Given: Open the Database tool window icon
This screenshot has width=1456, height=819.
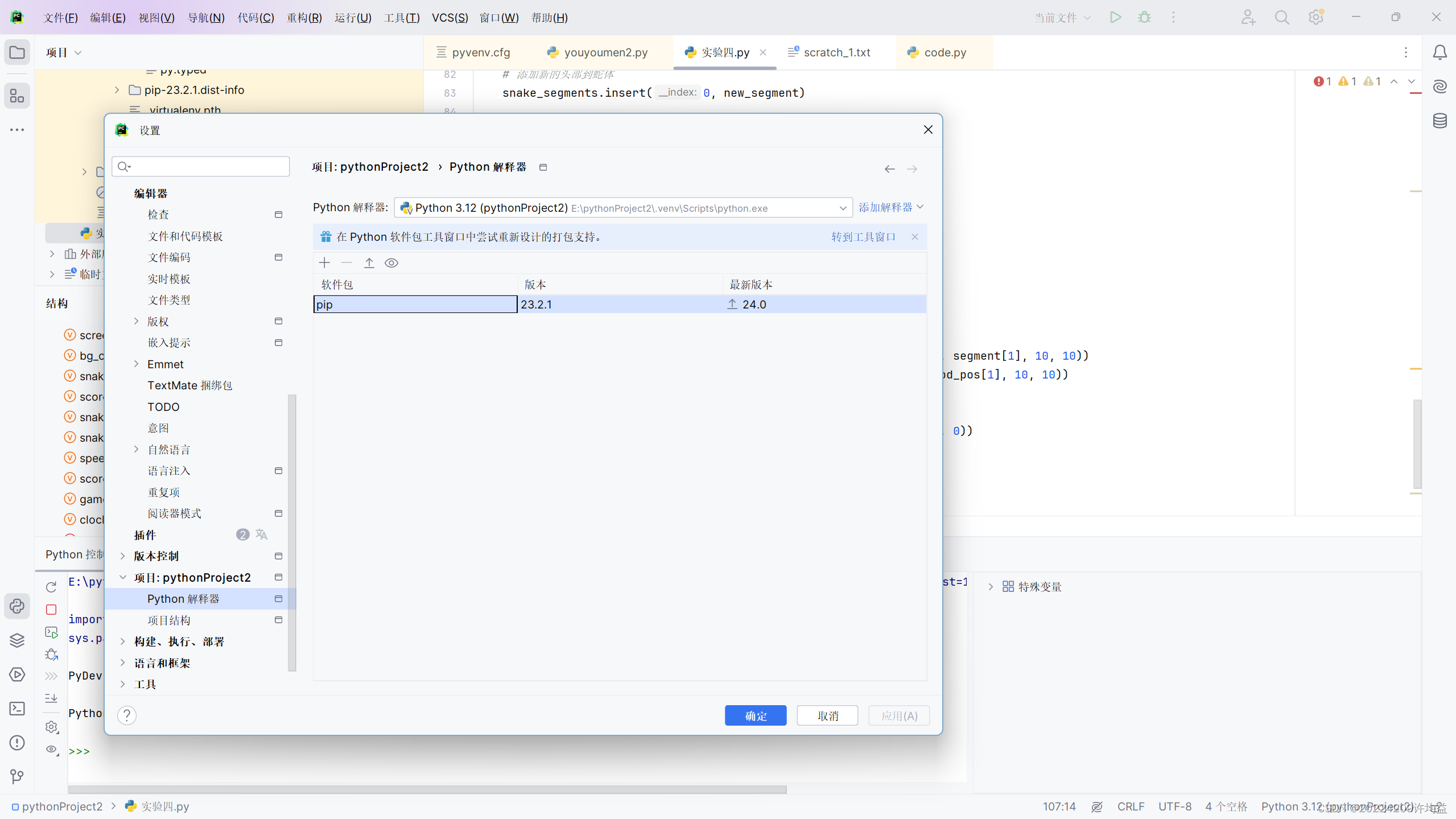Looking at the screenshot, I should (x=1439, y=121).
